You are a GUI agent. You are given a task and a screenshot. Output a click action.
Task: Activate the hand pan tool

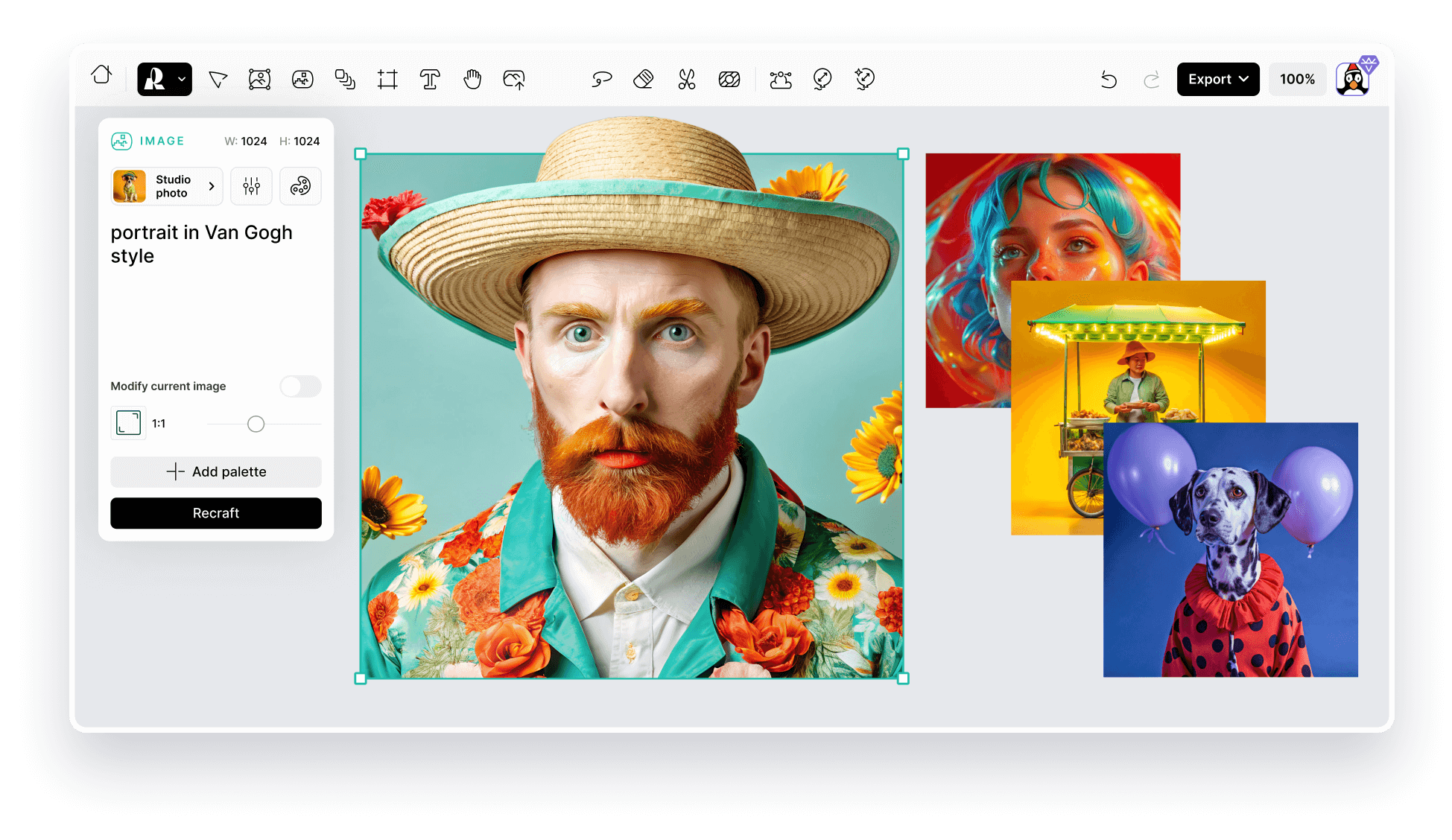tap(472, 80)
